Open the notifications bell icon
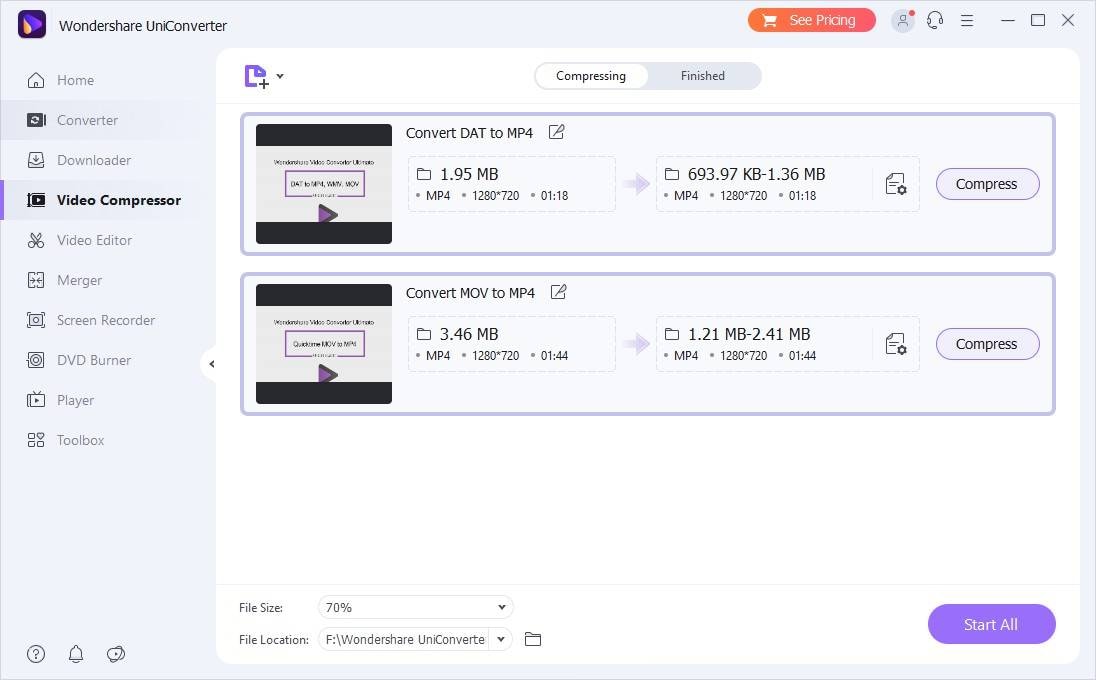 click(76, 654)
